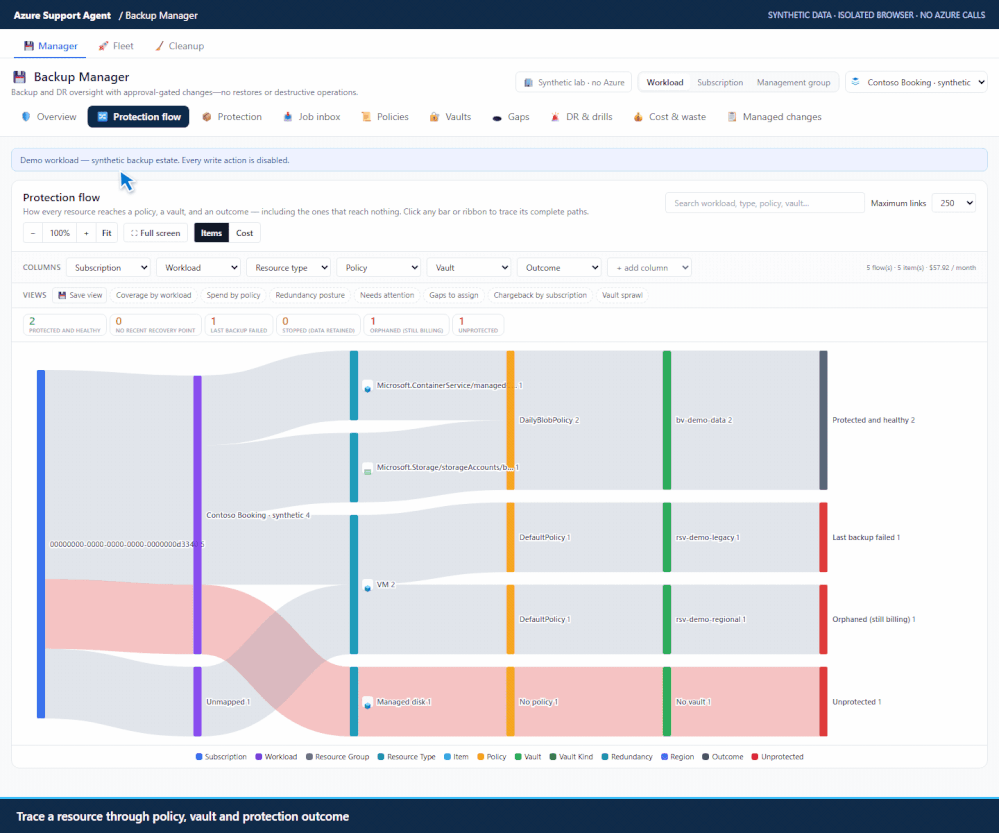Open the Policies tab
The width and height of the screenshot is (999, 833).
(x=385, y=117)
